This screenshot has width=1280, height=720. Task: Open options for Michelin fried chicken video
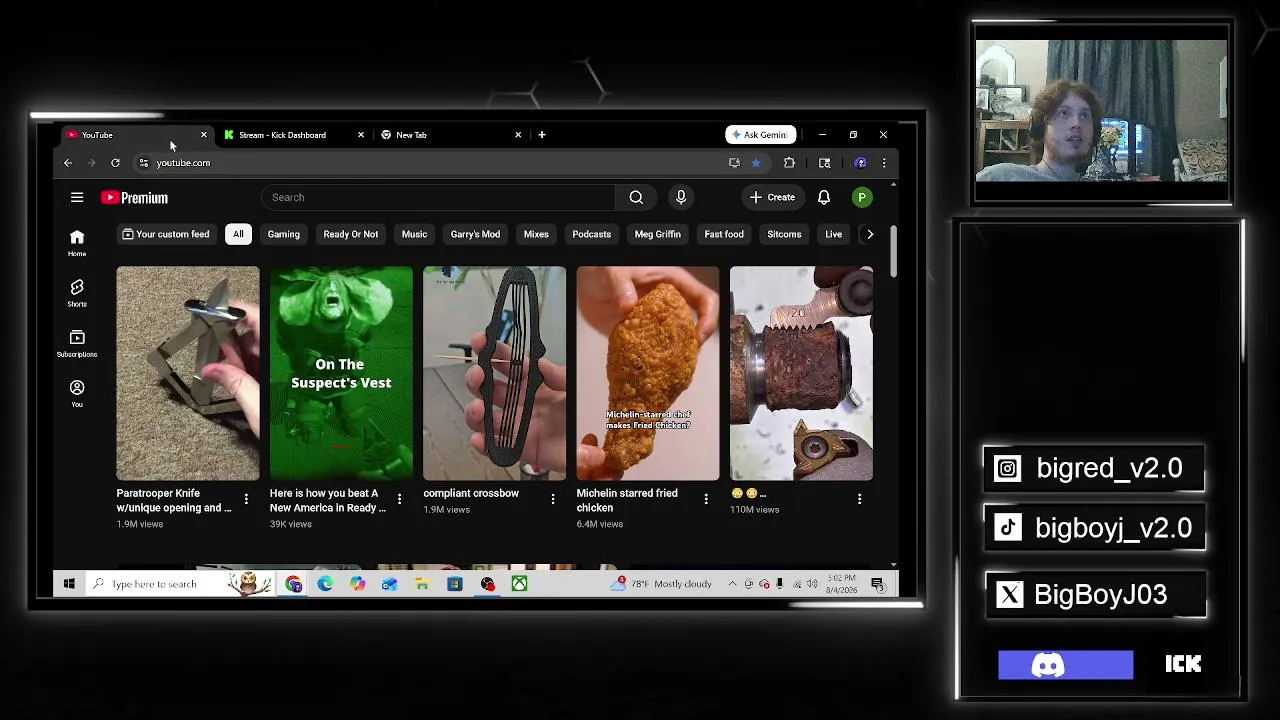(706, 498)
